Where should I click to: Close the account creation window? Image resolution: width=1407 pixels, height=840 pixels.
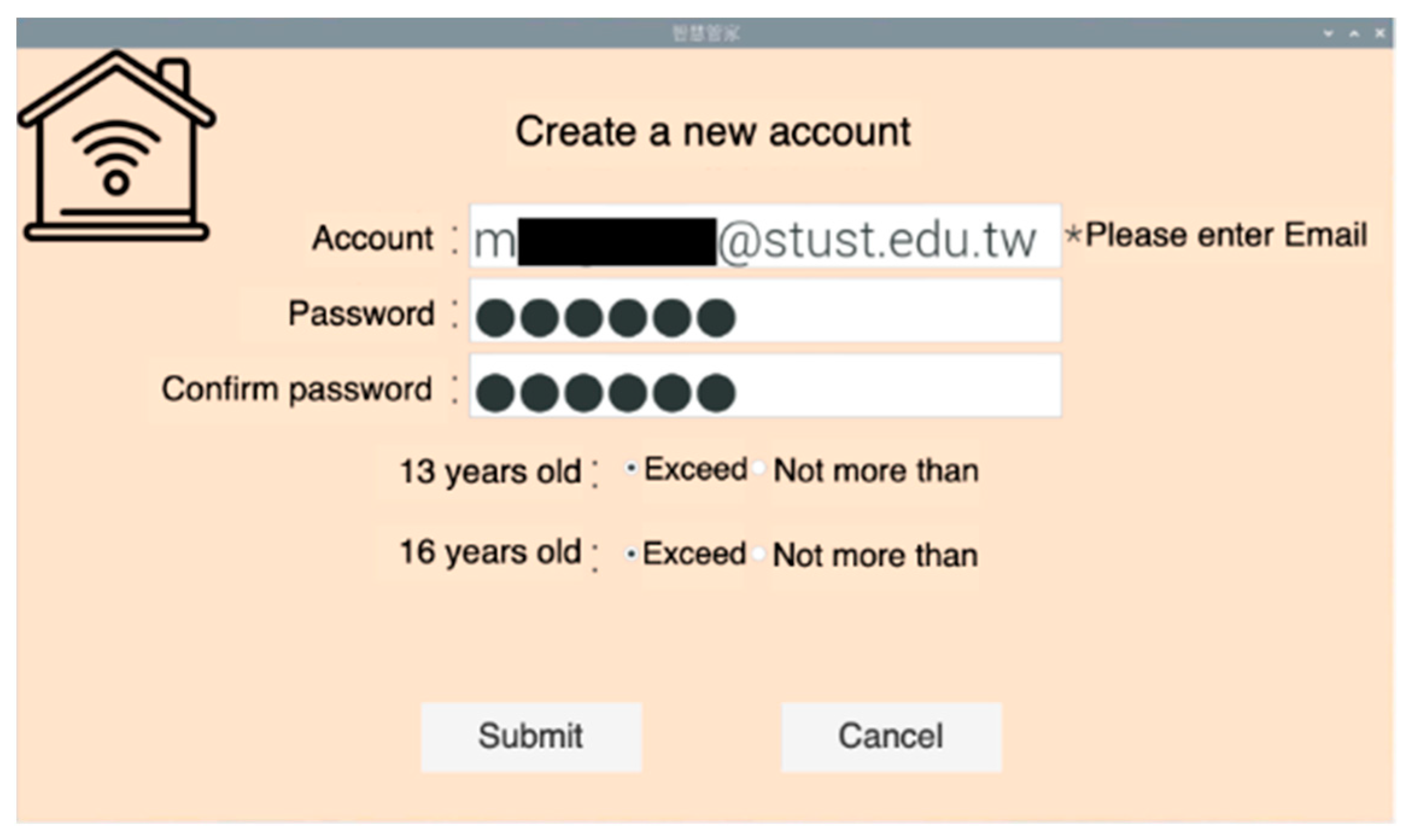tap(1380, 34)
